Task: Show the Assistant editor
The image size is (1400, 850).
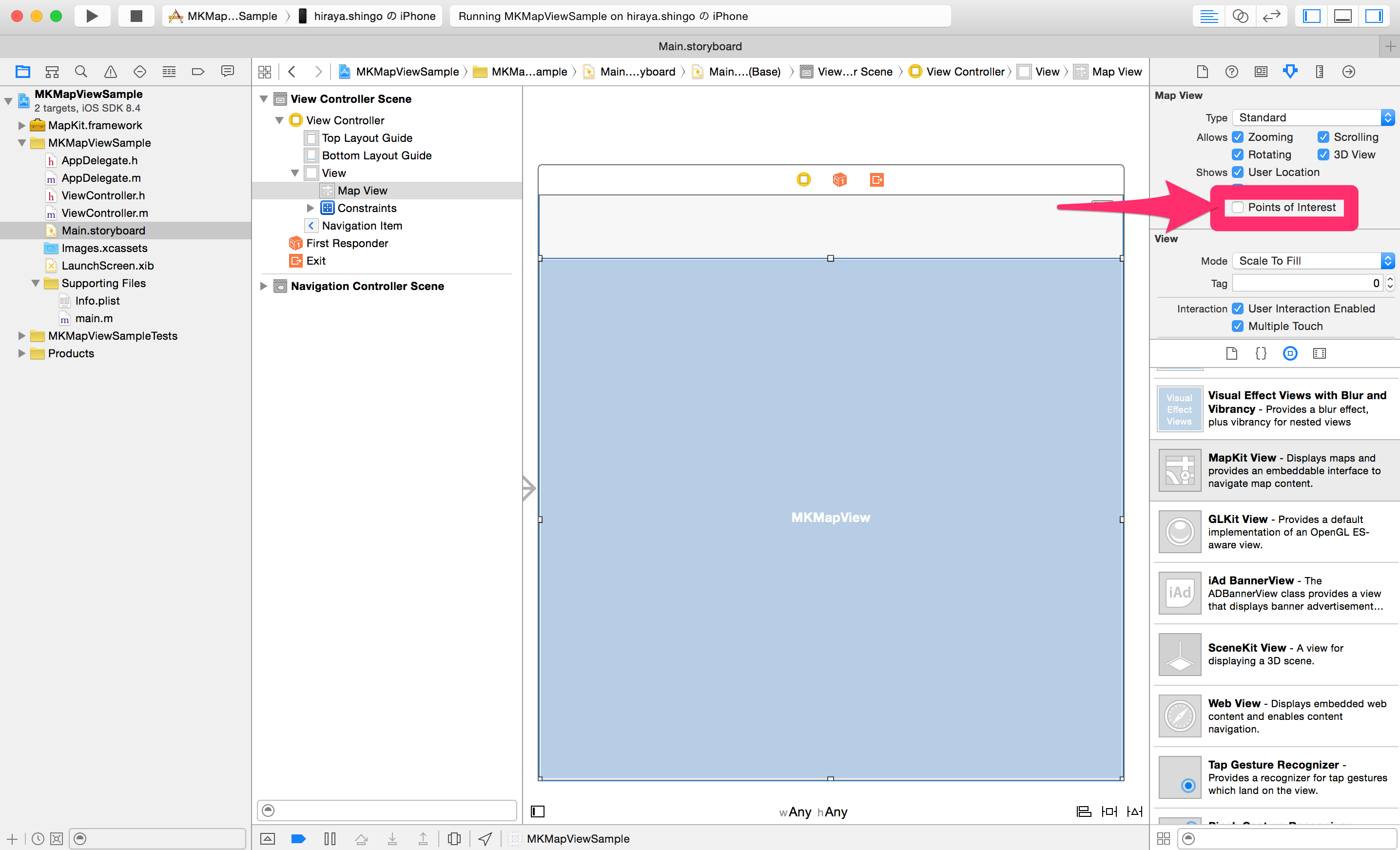Action: 1240,16
